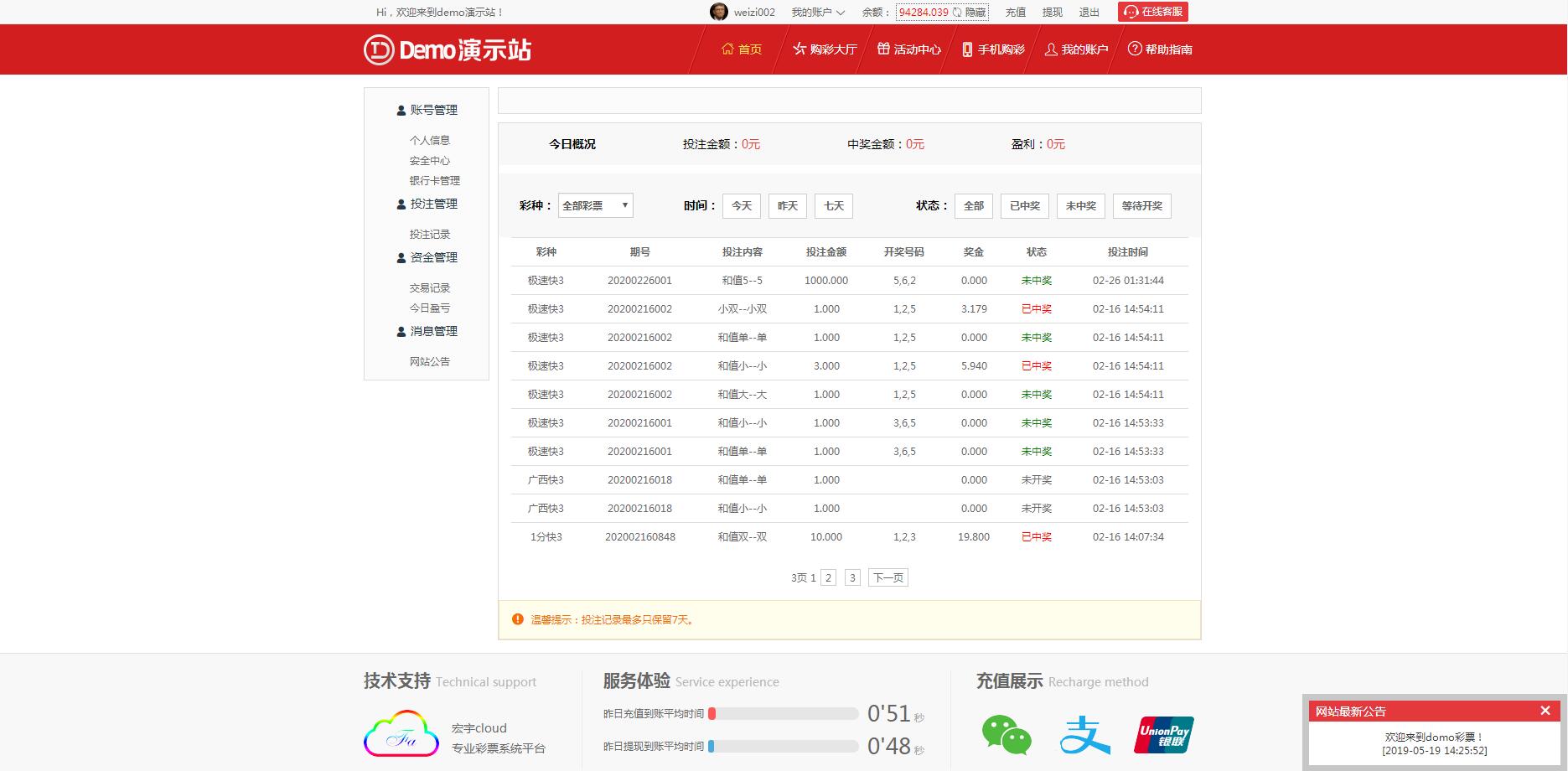Click bet content 和值大--大
The image size is (1568, 771).
[743, 395]
